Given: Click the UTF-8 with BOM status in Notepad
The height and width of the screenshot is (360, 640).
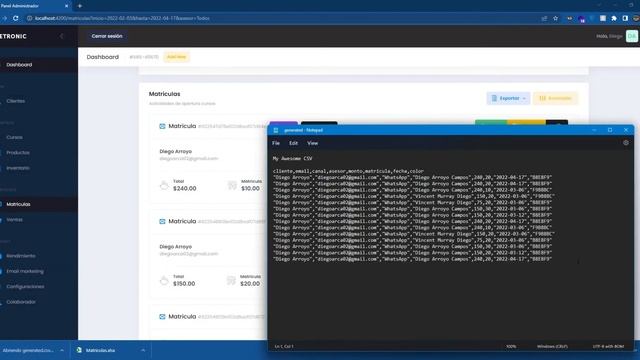Looking at the screenshot, I should (x=608, y=347).
